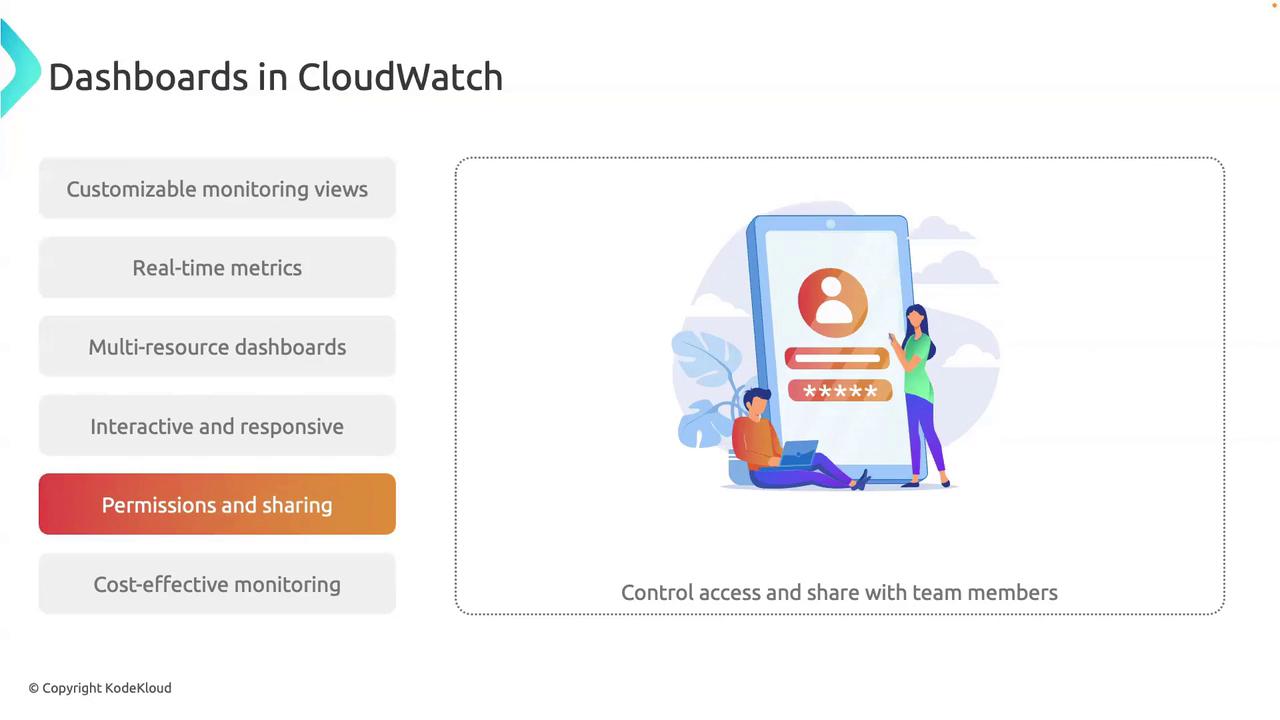This screenshot has width=1280, height=720.
Task: Select the Customizable monitoring views item
Action: (217, 189)
